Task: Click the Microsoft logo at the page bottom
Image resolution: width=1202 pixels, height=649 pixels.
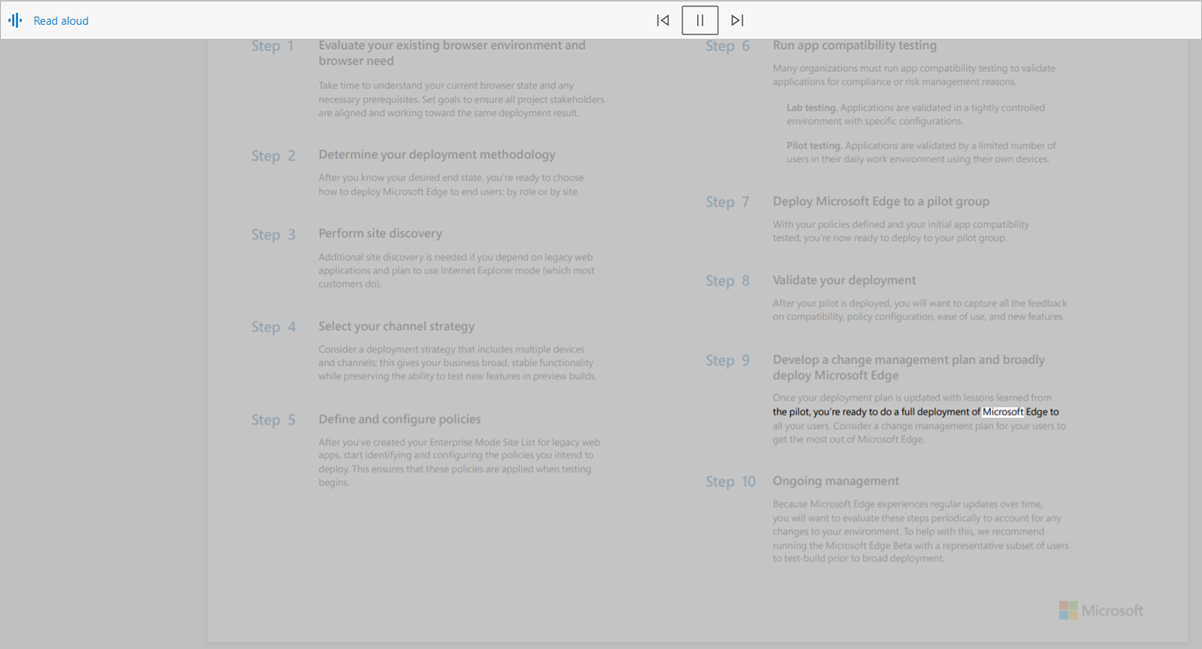Action: tap(1101, 610)
